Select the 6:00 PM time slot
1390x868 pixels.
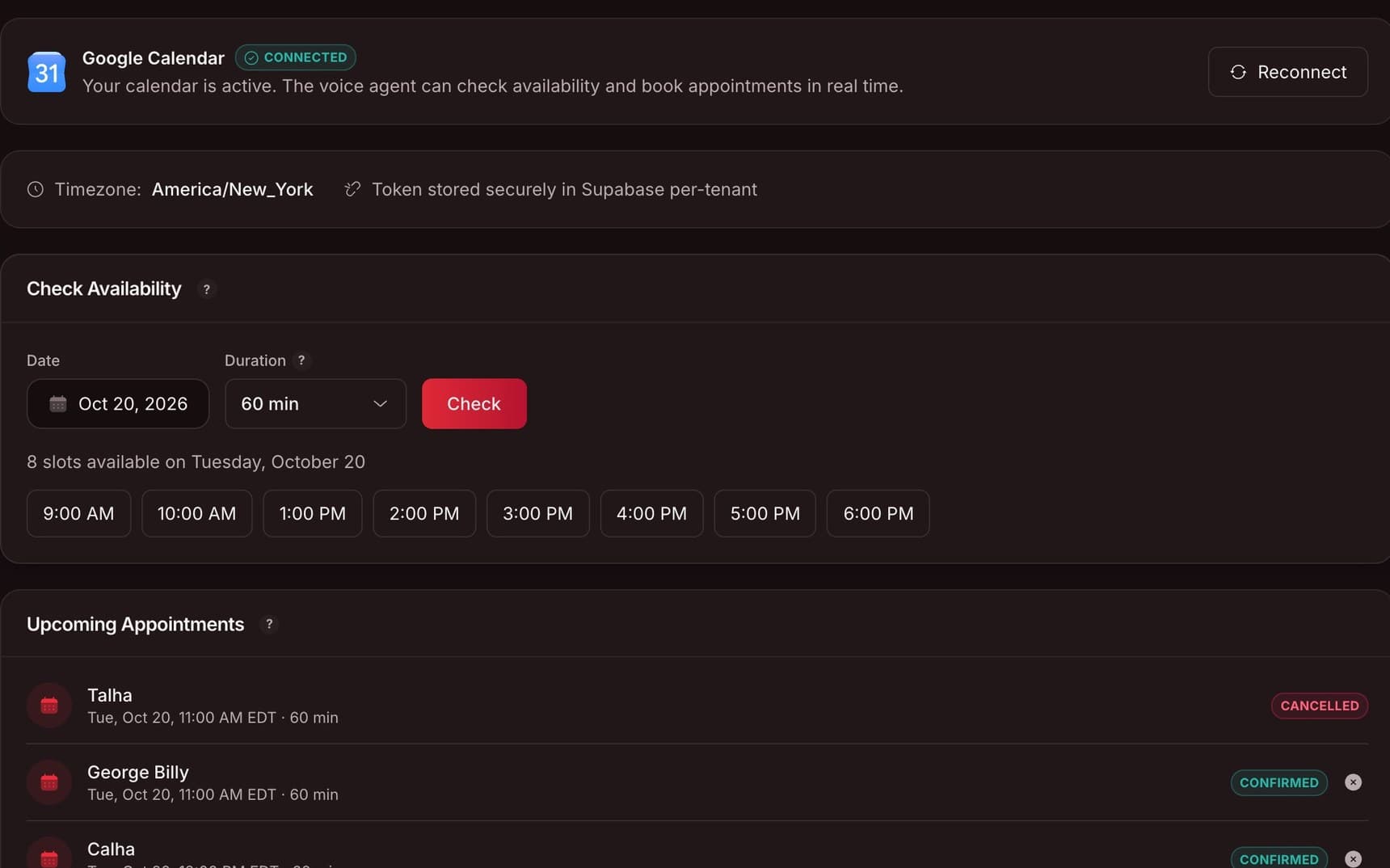878,513
